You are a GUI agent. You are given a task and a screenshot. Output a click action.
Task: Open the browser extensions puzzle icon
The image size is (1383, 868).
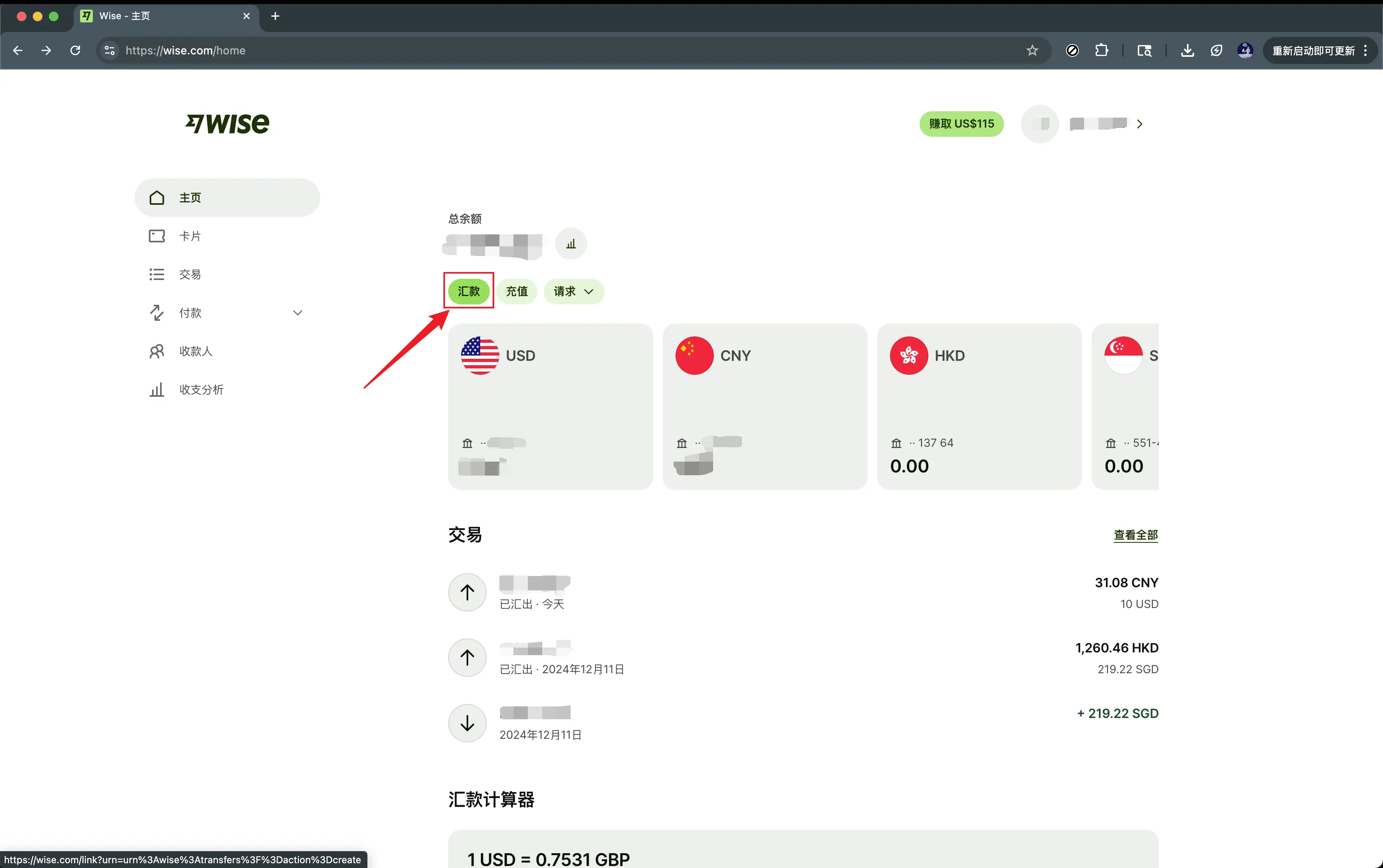point(1101,50)
